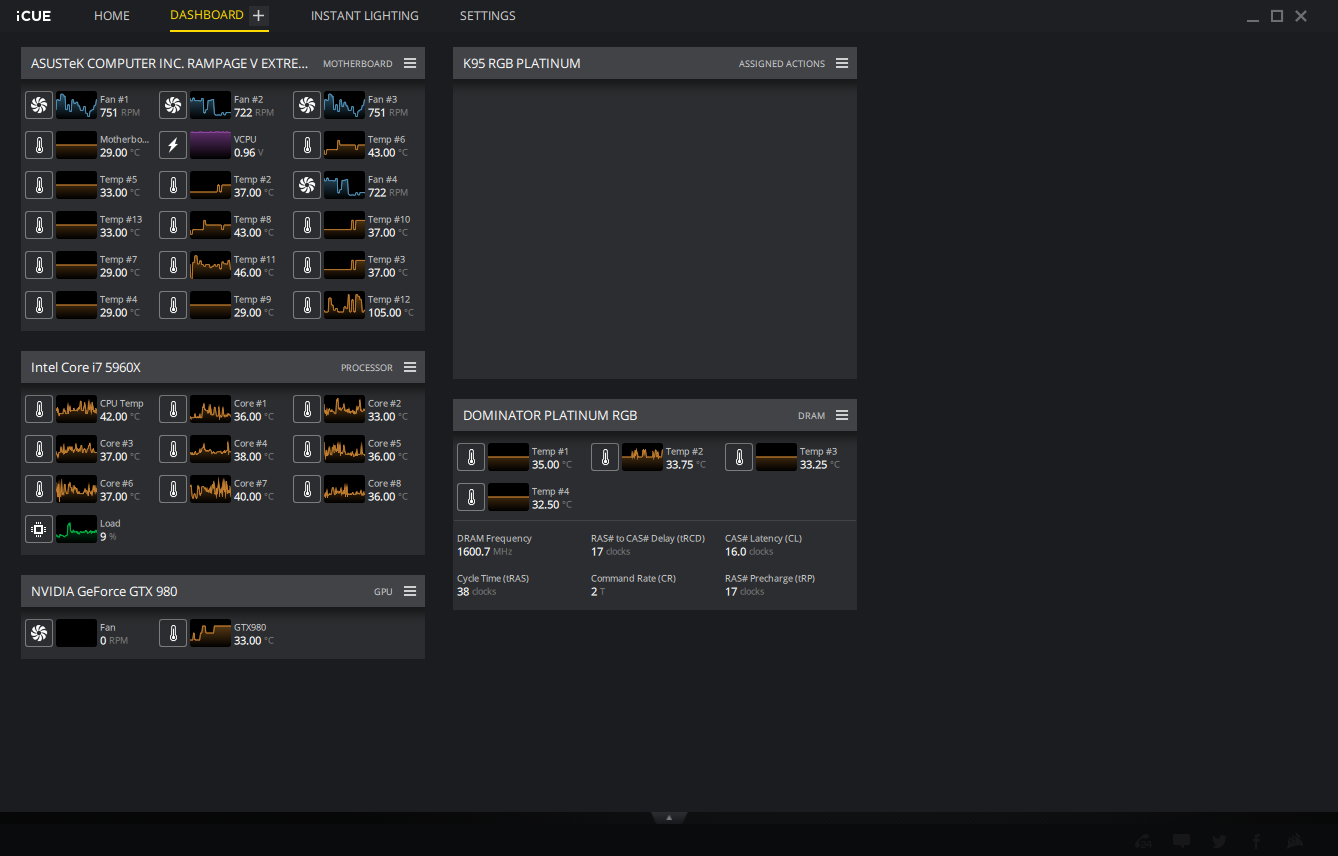Click the Core #2 33.00 °C reading
This screenshot has height=856, width=1338.
pos(388,417)
